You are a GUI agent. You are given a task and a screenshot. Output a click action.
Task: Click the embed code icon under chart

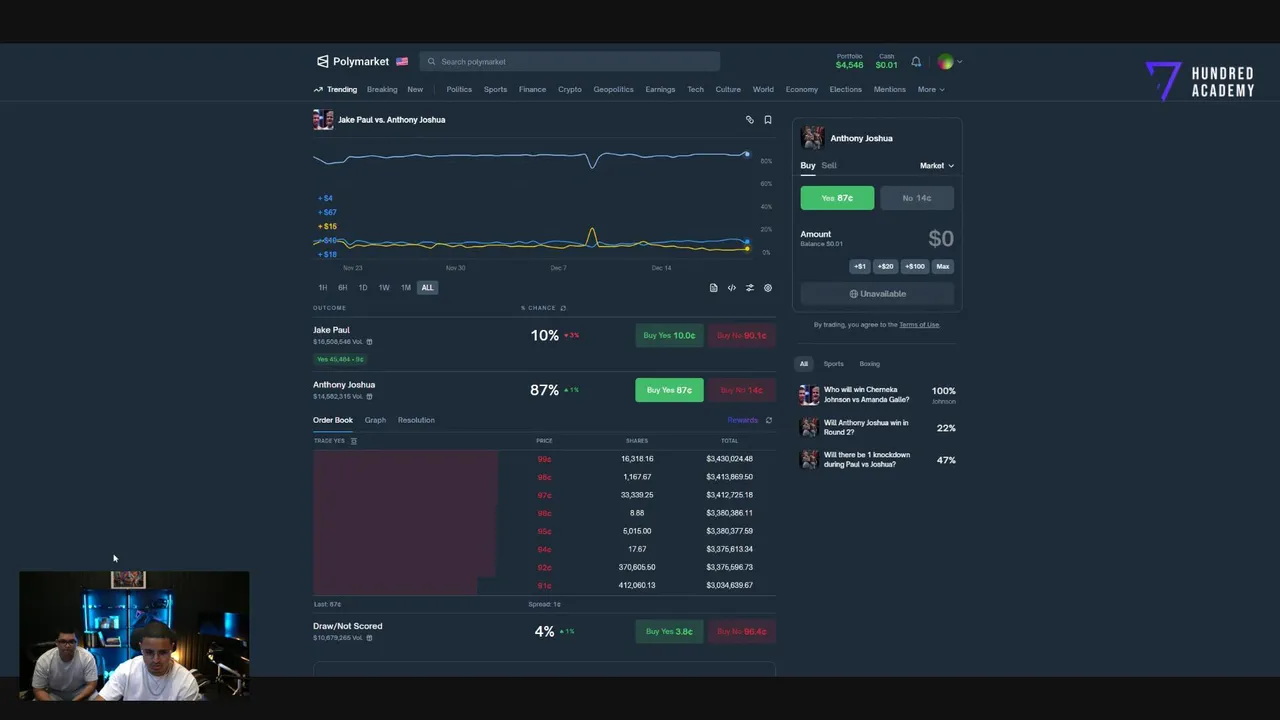(x=731, y=288)
